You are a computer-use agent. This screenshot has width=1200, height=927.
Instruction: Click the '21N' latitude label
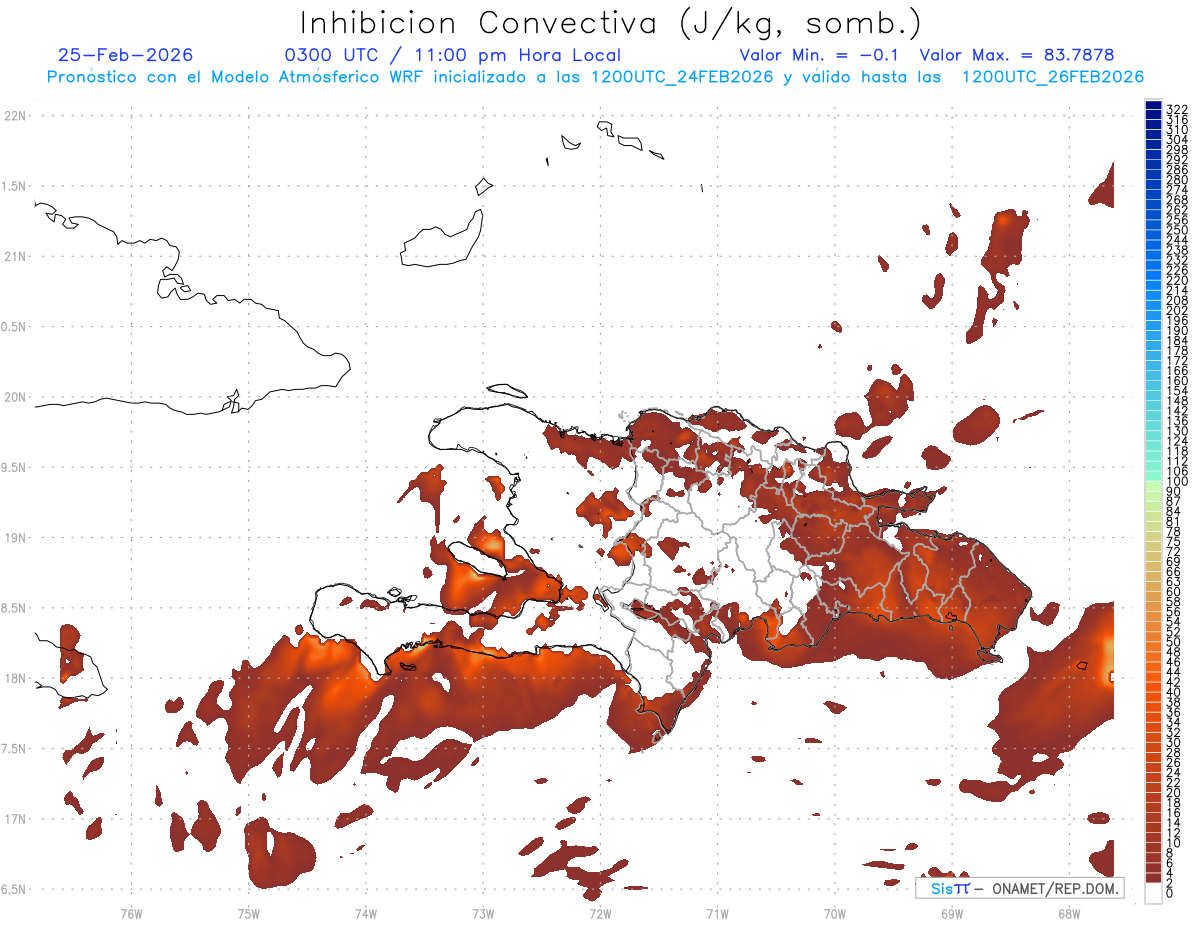tap(14, 256)
